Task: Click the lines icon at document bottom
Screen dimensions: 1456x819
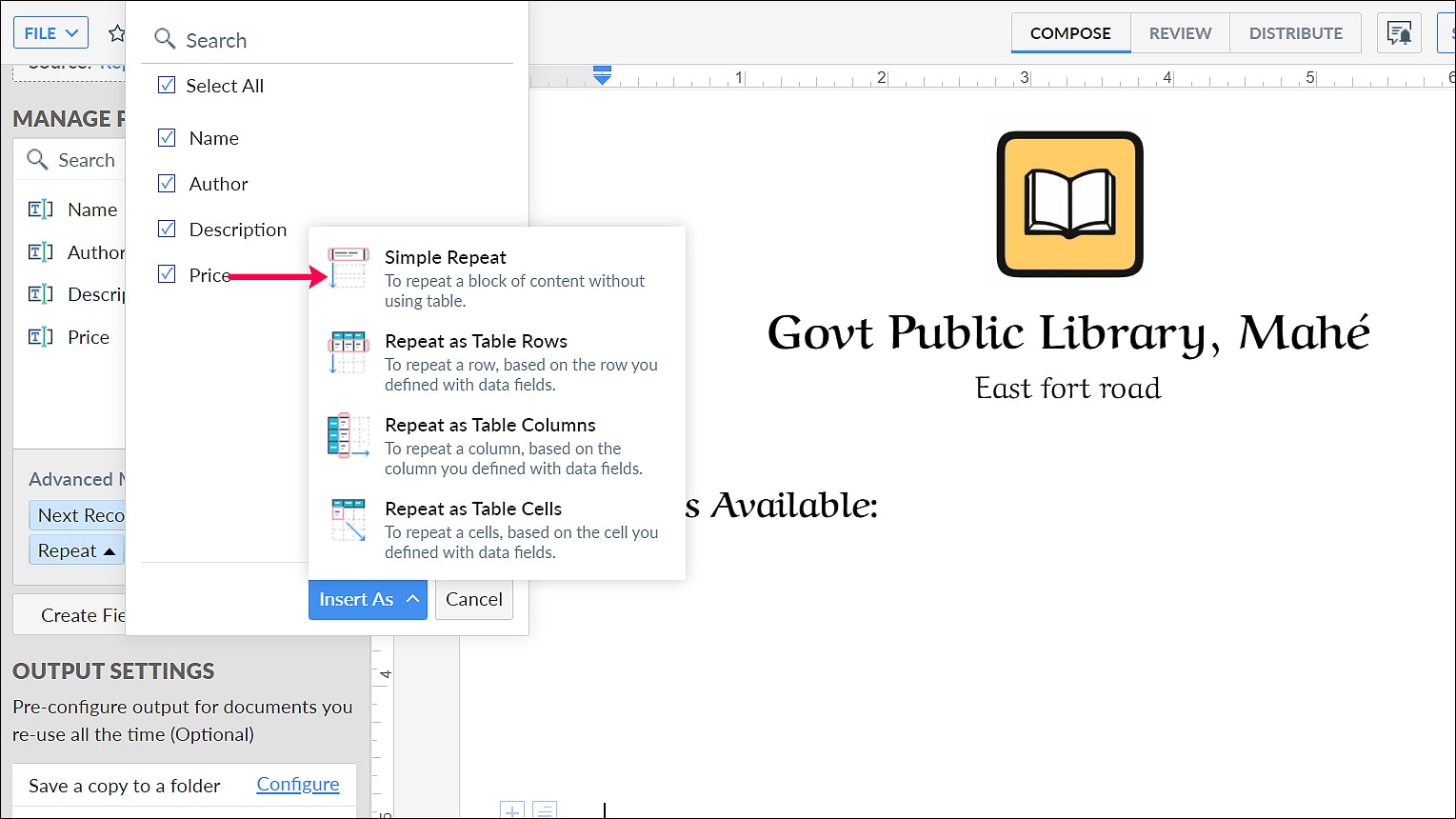Action: point(544,810)
